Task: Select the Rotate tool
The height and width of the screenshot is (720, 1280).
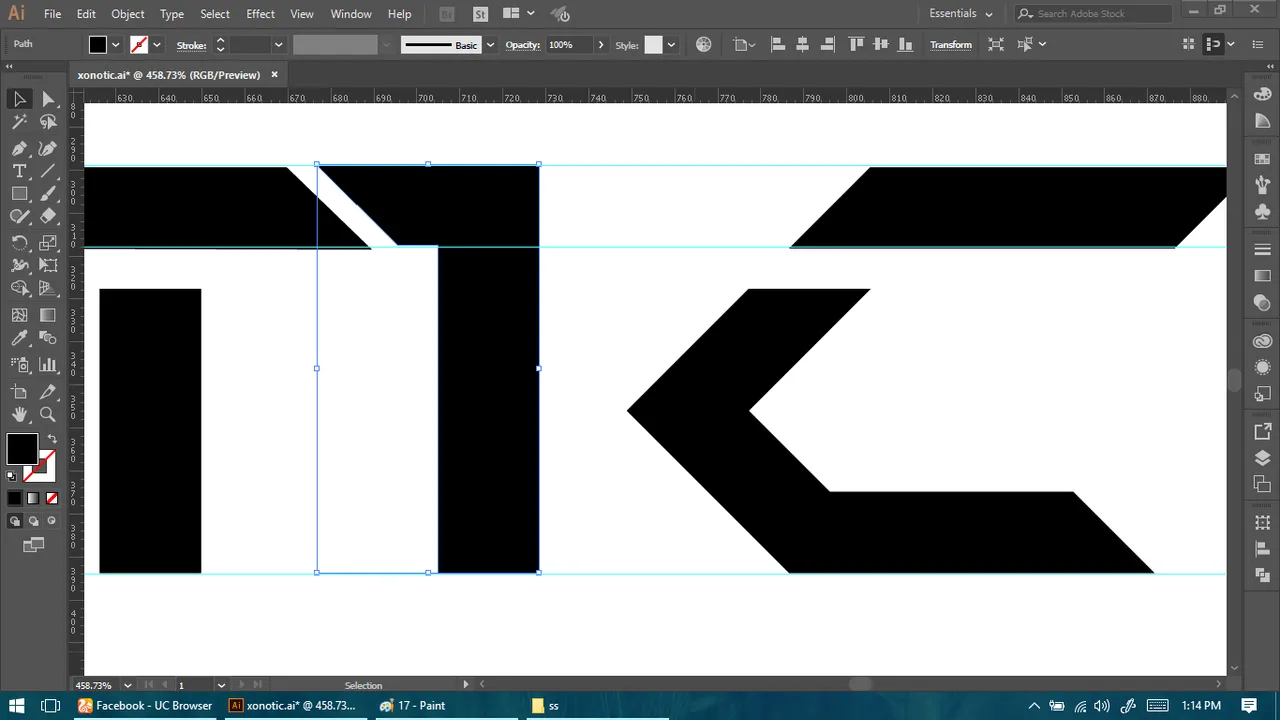Action: click(x=19, y=243)
